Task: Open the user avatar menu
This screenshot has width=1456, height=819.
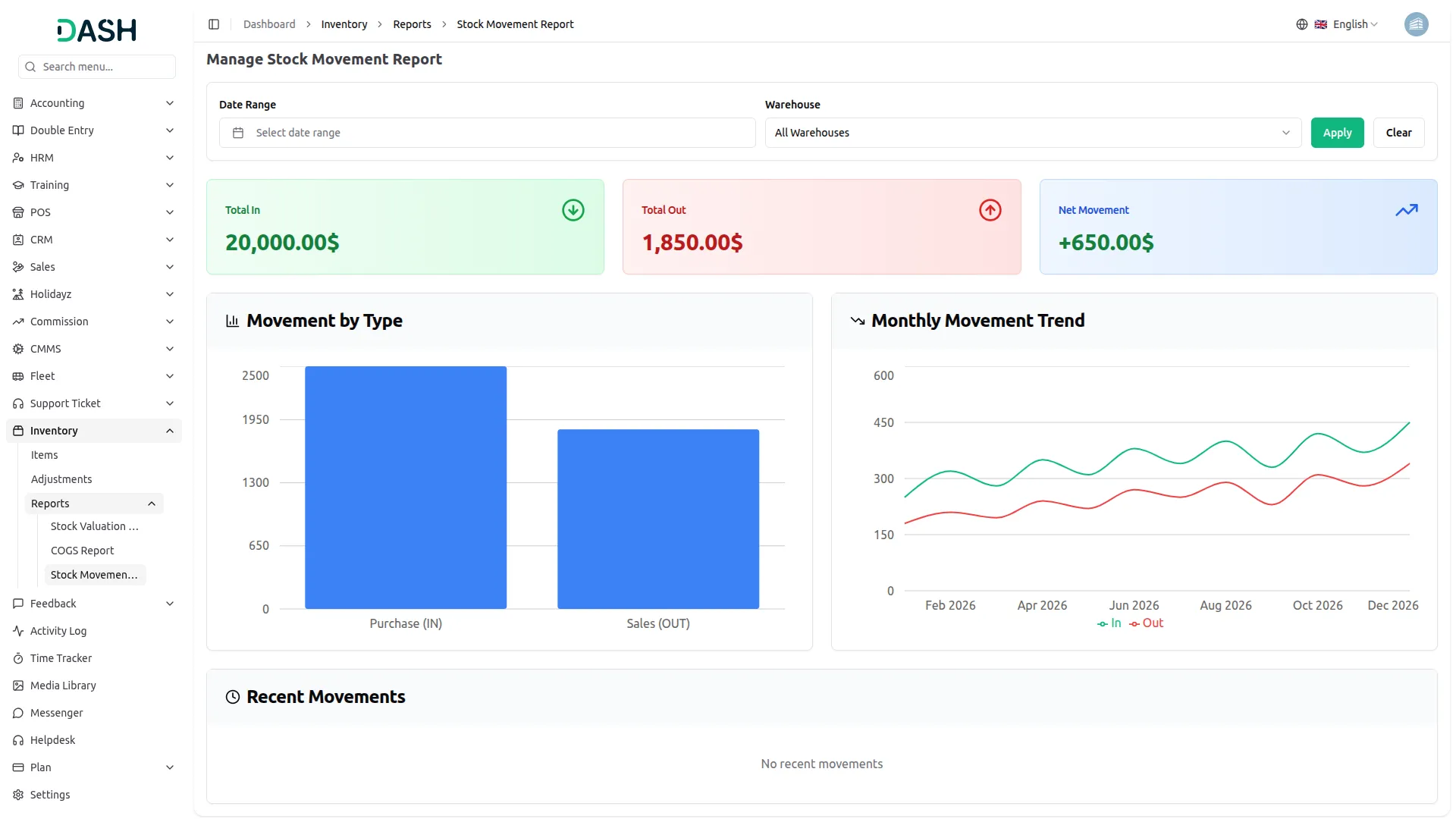Action: [x=1415, y=24]
